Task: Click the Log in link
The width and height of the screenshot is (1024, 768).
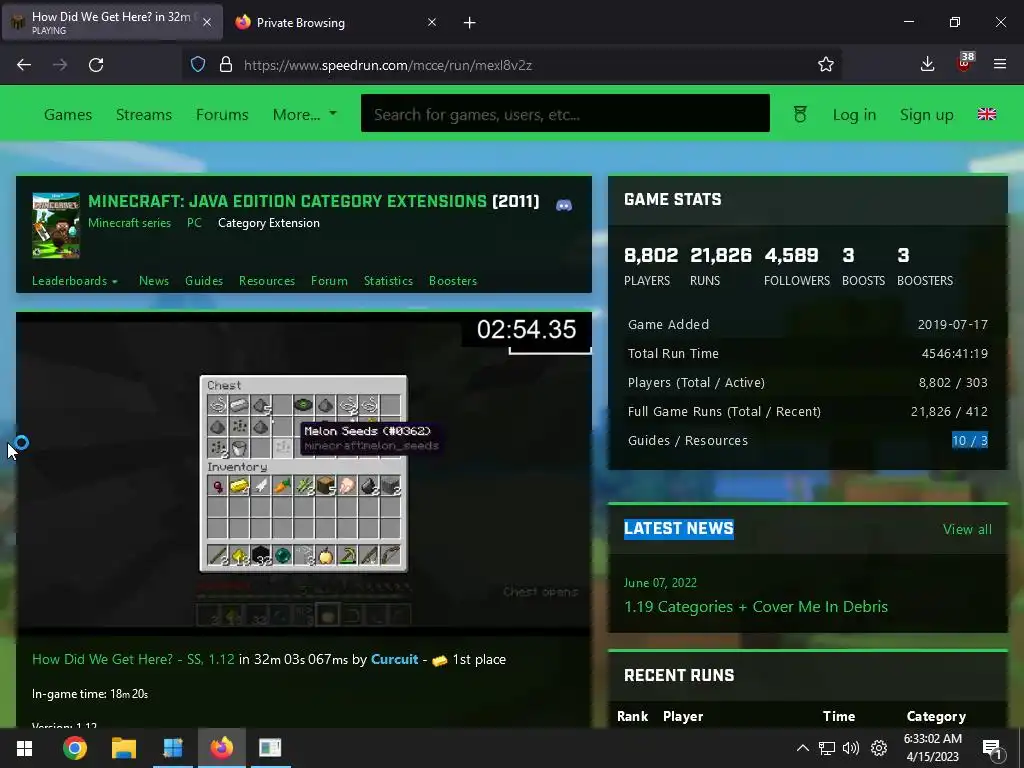Action: [x=854, y=114]
